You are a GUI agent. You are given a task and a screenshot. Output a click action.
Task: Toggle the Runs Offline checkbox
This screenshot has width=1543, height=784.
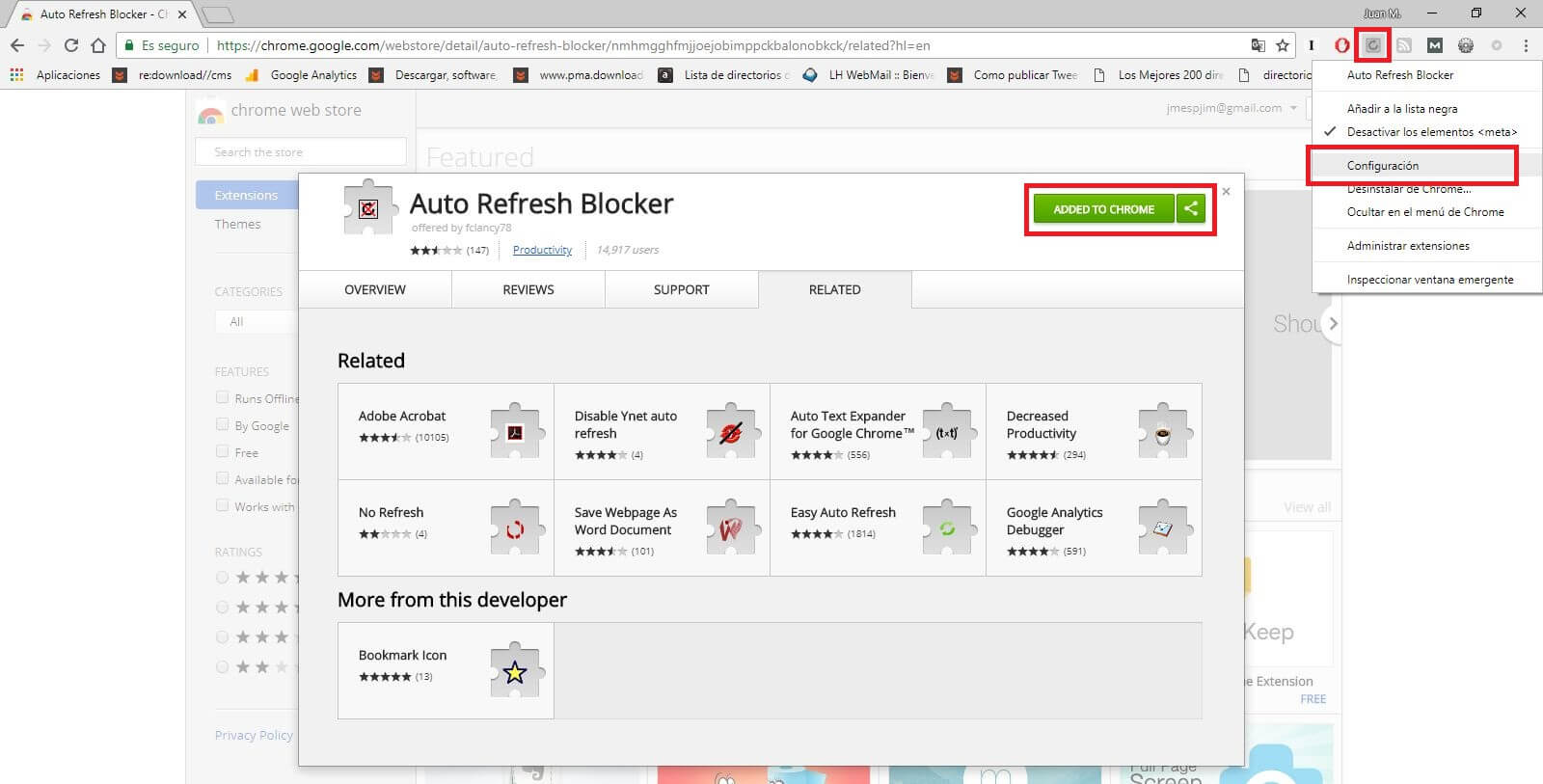223,397
